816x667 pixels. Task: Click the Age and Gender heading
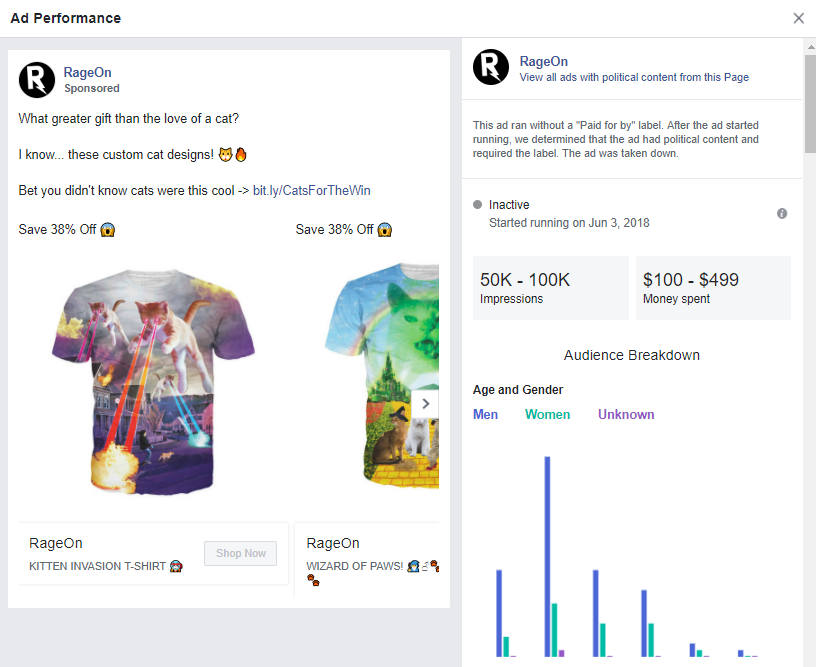[x=517, y=390]
